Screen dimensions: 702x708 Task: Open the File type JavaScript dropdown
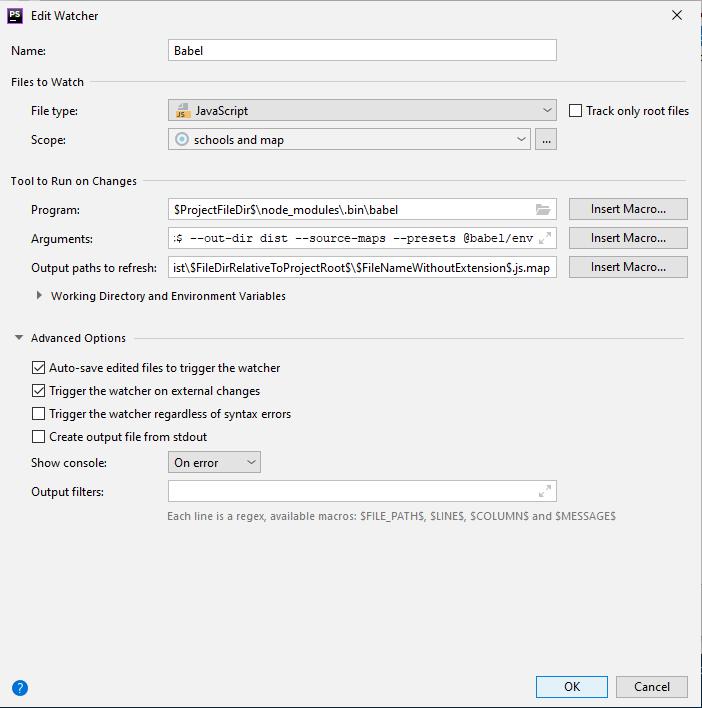362,110
